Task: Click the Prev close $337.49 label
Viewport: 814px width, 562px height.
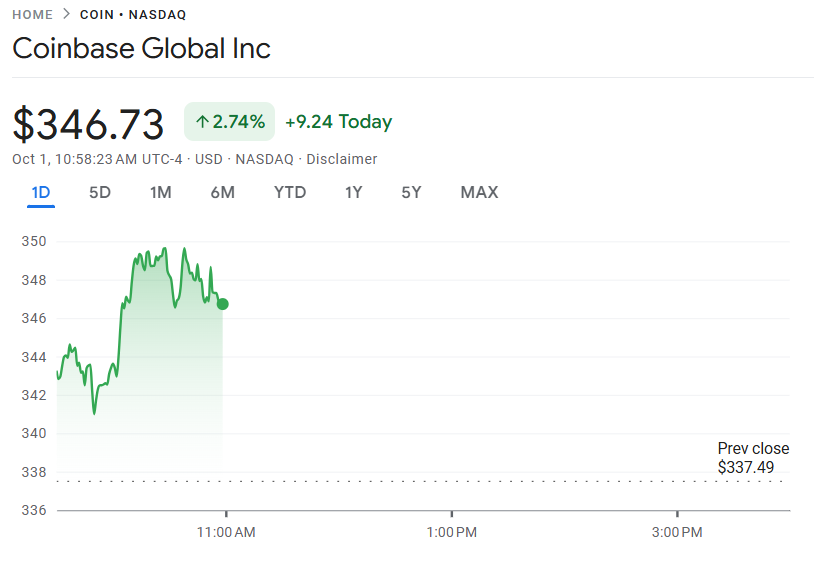Action: (752, 458)
